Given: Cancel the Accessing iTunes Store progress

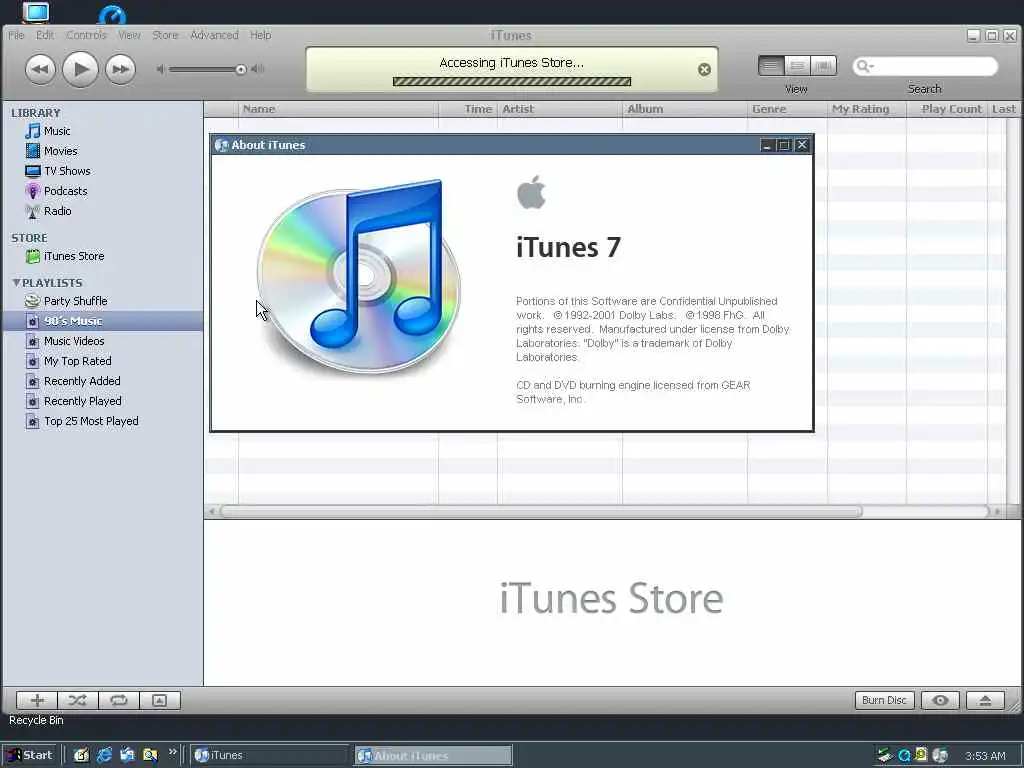Looking at the screenshot, I should pos(704,69).
